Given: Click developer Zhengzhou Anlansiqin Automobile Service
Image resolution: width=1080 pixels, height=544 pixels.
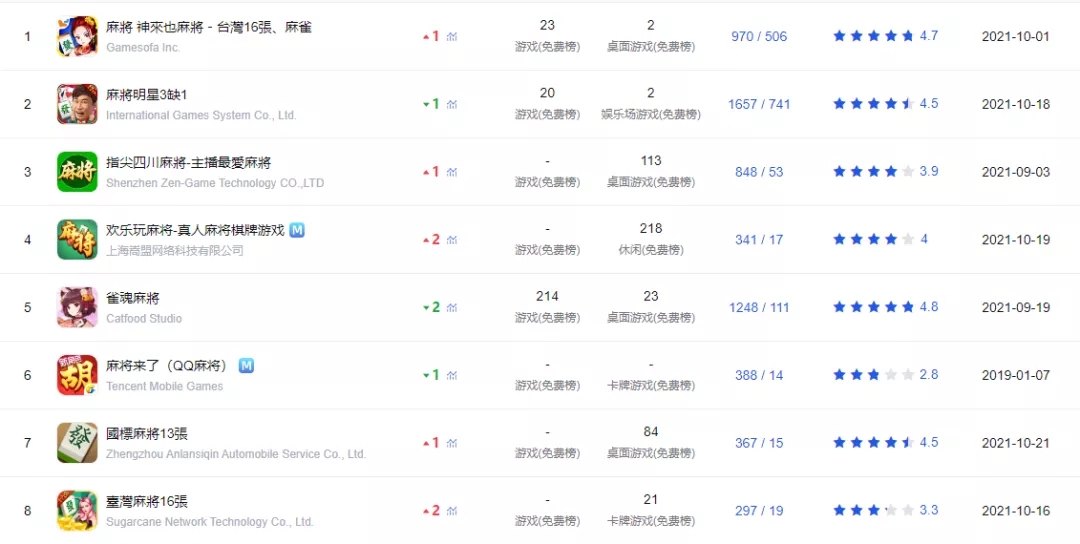Looking at the screenshot, I should pos(236,454).
